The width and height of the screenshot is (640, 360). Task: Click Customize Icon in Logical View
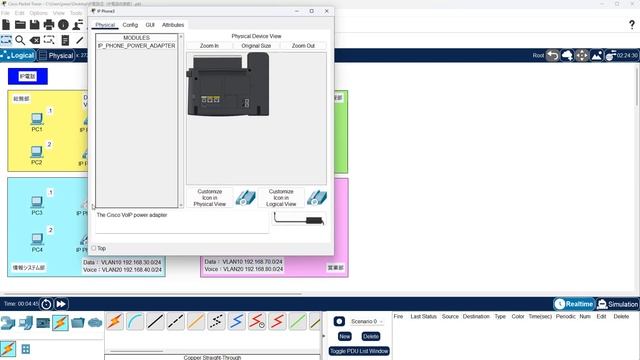click(281, 198)
